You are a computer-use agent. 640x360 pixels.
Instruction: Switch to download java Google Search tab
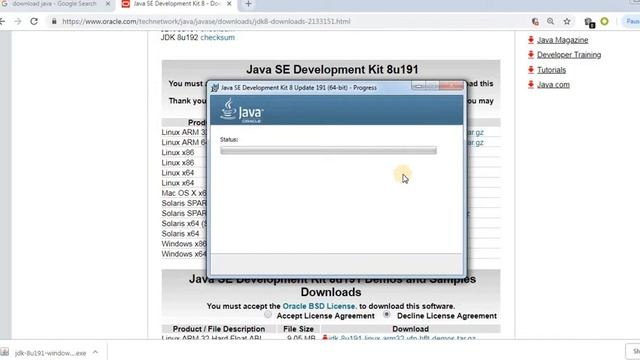pos(54,4)
